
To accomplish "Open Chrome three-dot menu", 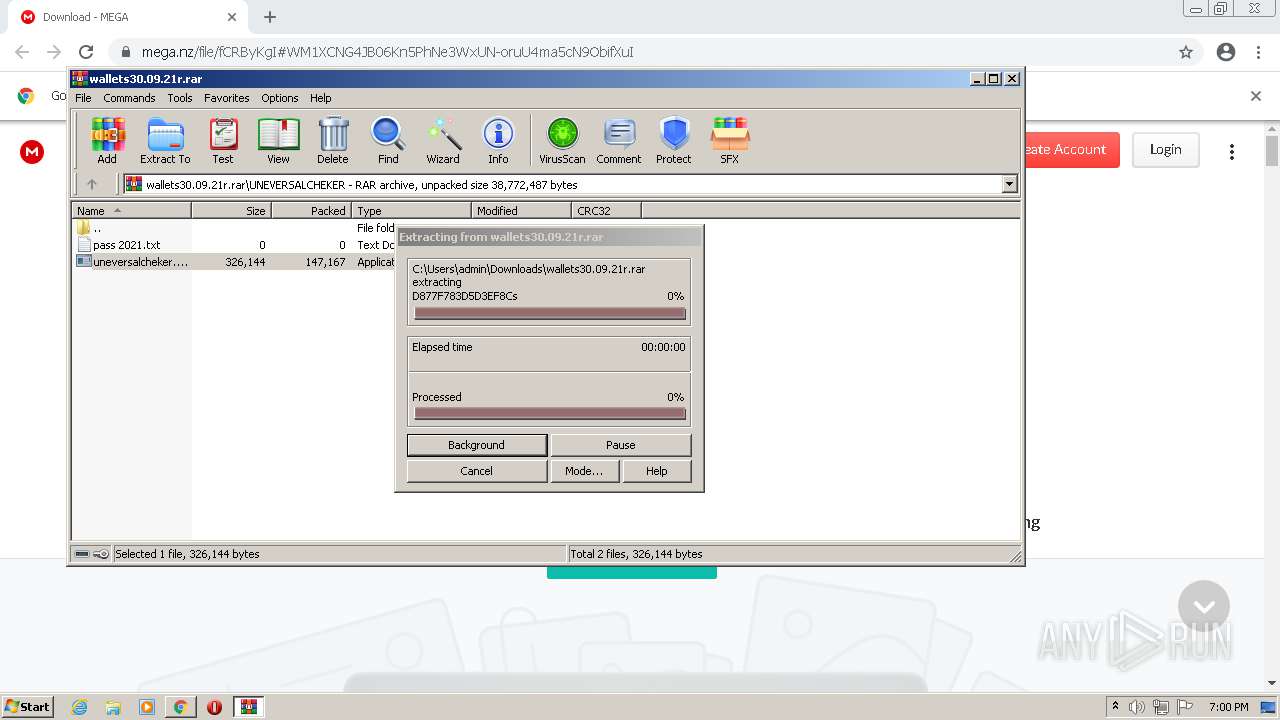I will click(x=1258, y=52).
